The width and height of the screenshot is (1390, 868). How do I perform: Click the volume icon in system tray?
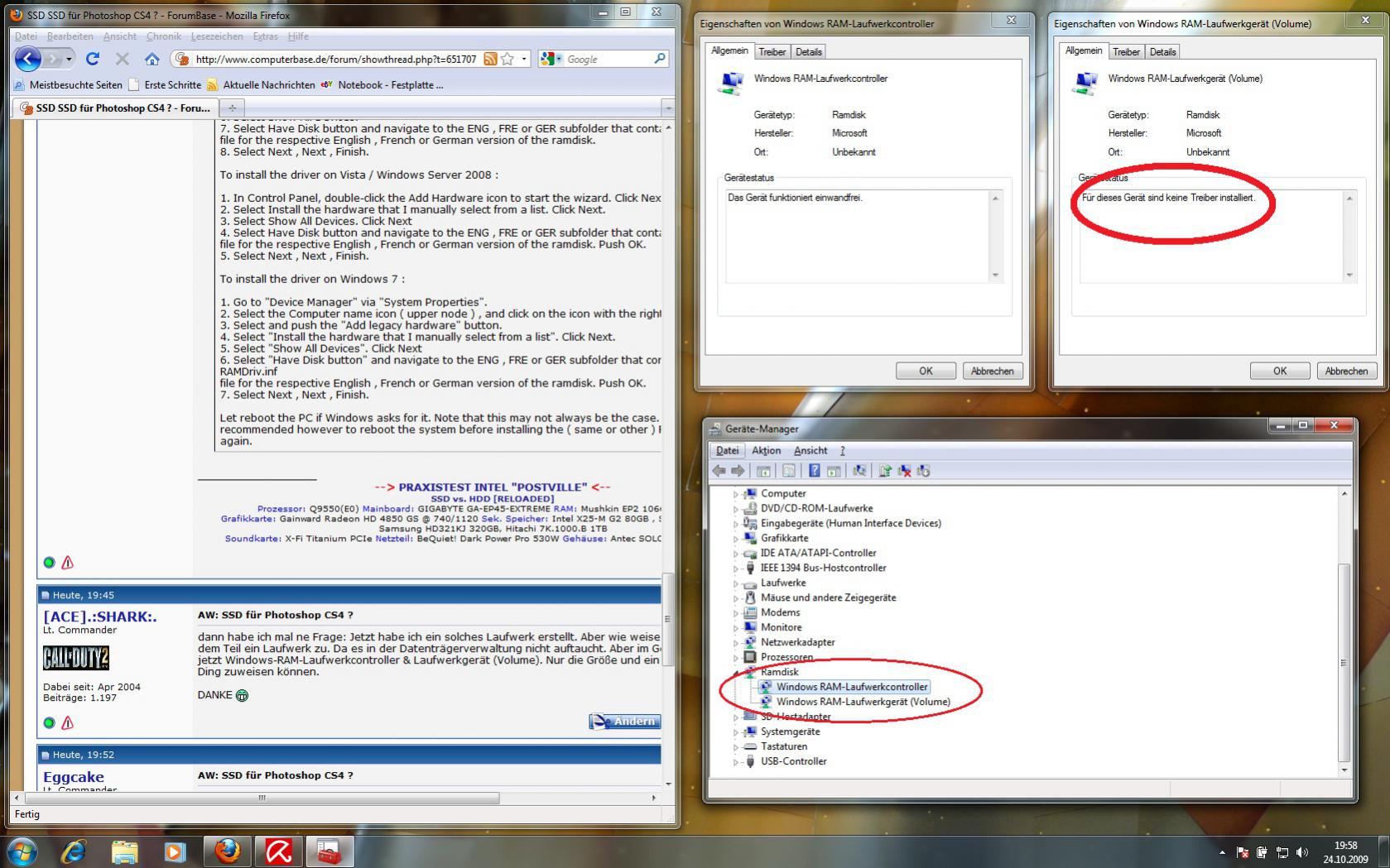coord(1302,852)
